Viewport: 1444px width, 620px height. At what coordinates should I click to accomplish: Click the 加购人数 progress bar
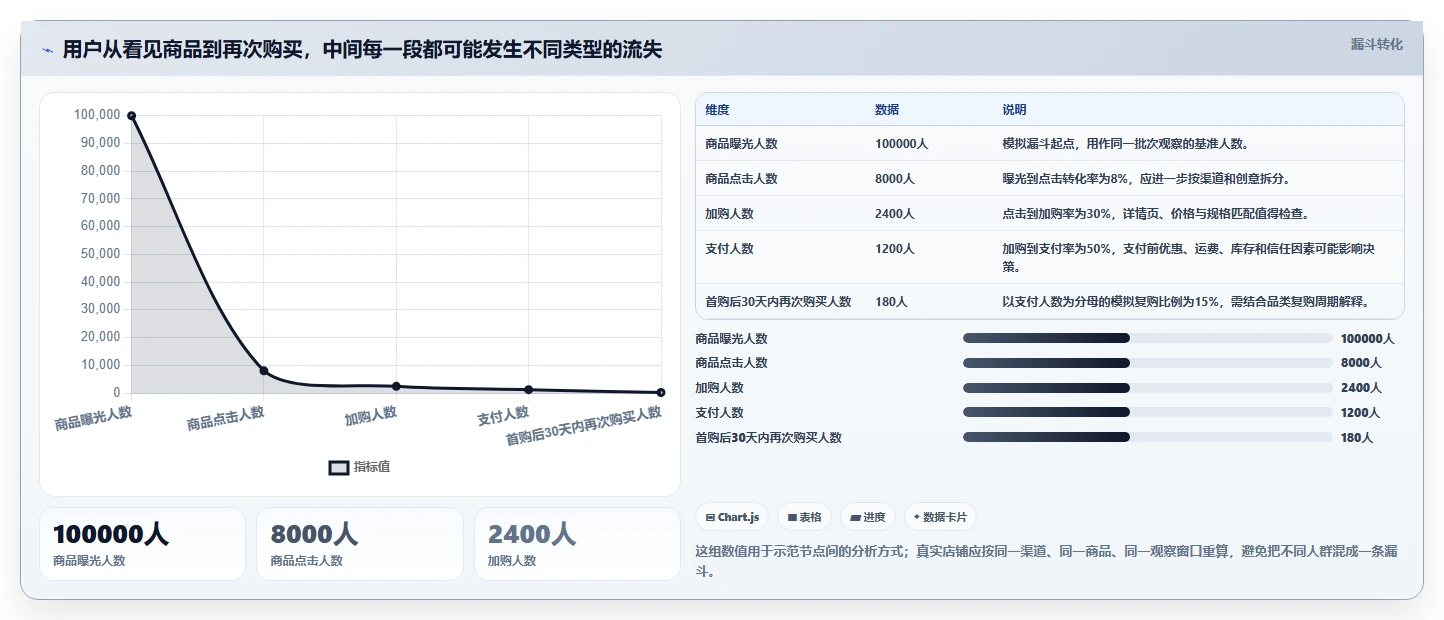tap(1148, 388)
